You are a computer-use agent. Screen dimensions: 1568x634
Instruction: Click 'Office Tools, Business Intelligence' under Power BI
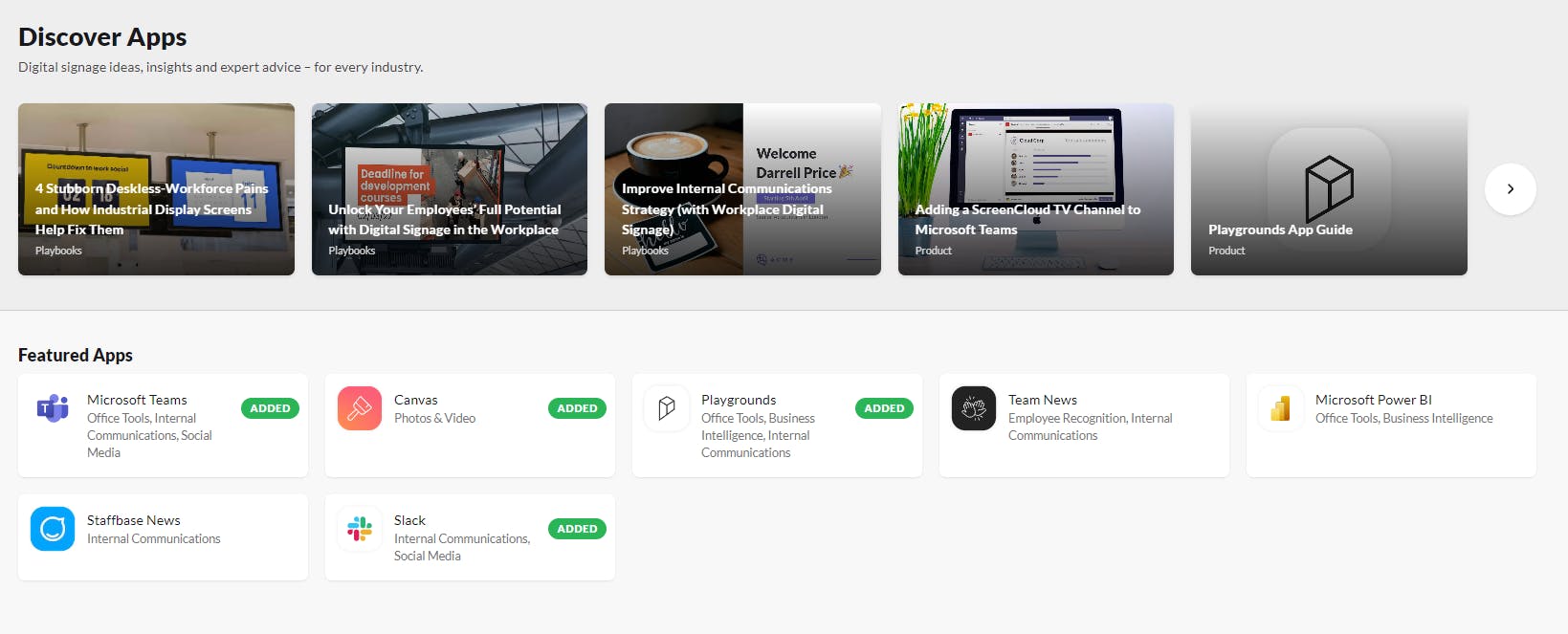click(1403, 418)
